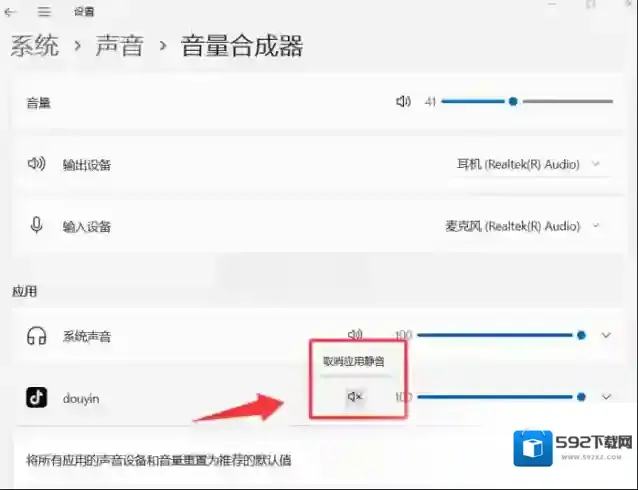Go to 系统 breadcrumb
Image resolution: width=638 pixels, height=490 pixels.
point(35,46)
